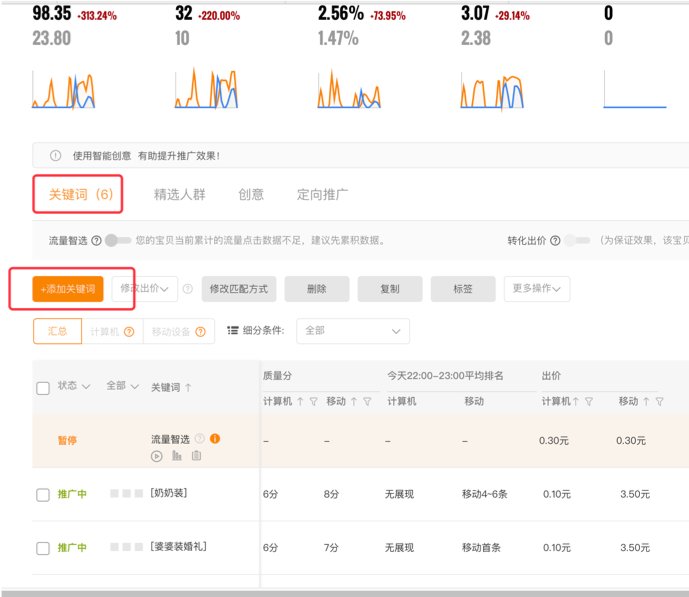Click the 0.10元 computer bid for [婆婆装婚礼]
This screenshot has height=597, width=689.
557,547
